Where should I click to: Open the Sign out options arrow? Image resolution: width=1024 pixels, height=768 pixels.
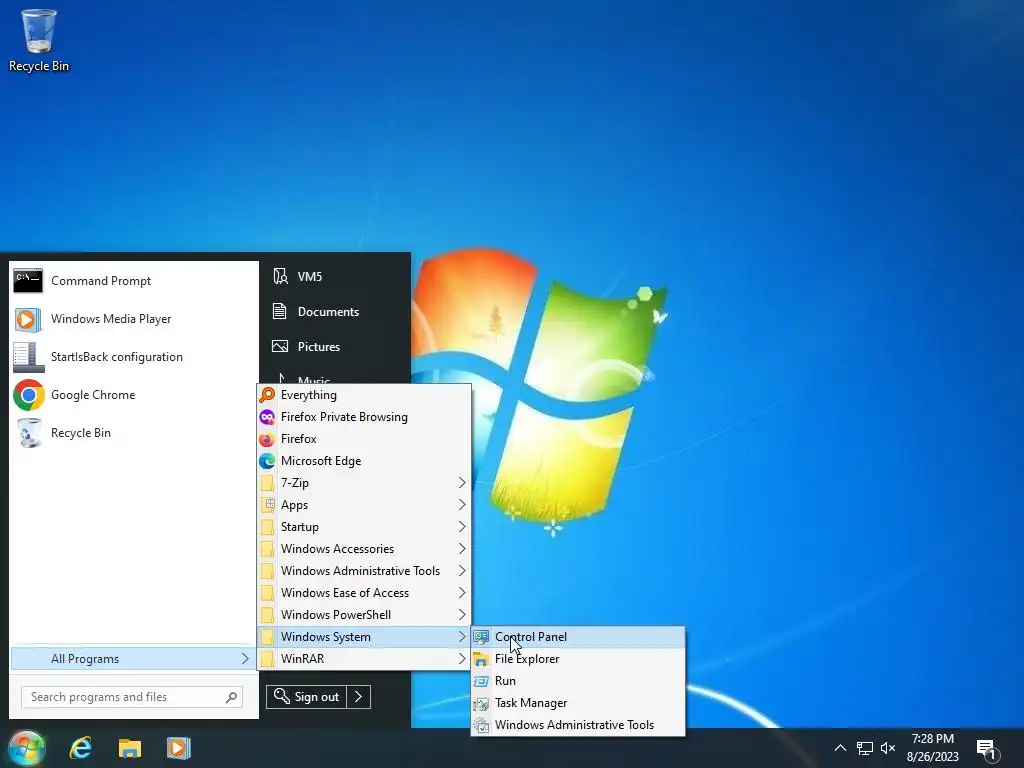click(359, 697)
